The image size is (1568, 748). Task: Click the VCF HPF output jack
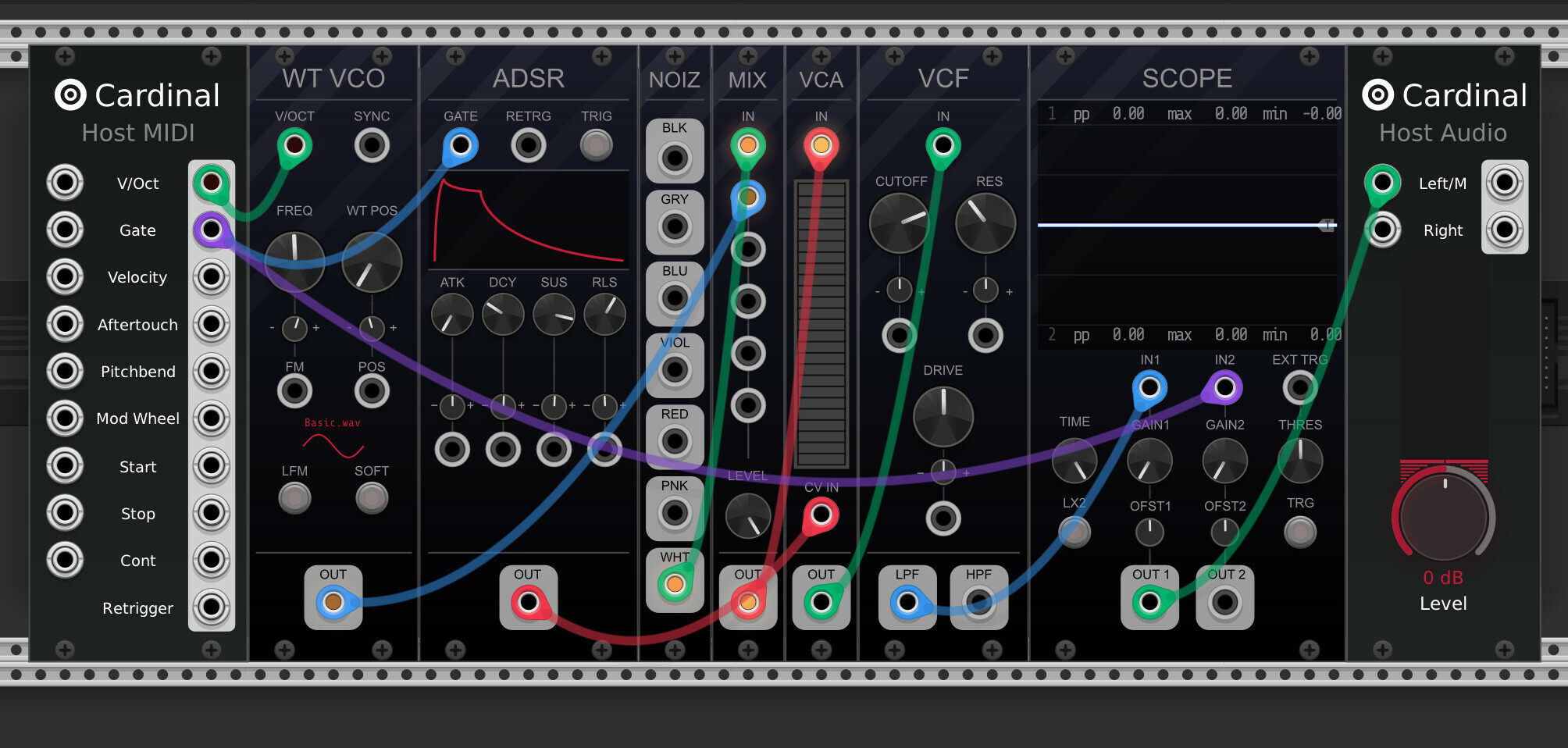(x=978, y=602)
